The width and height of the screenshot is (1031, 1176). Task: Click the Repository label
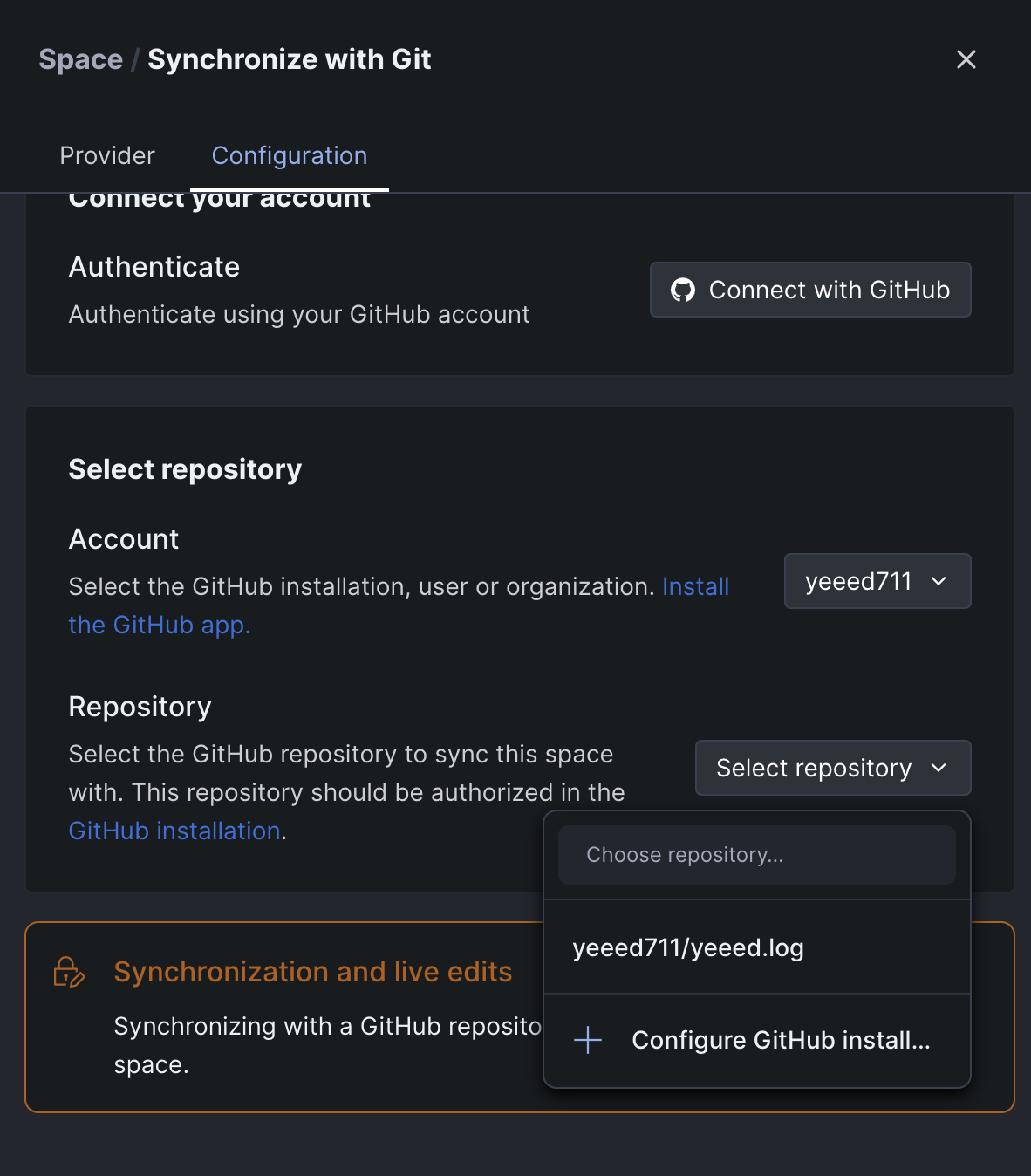point(140,707)
